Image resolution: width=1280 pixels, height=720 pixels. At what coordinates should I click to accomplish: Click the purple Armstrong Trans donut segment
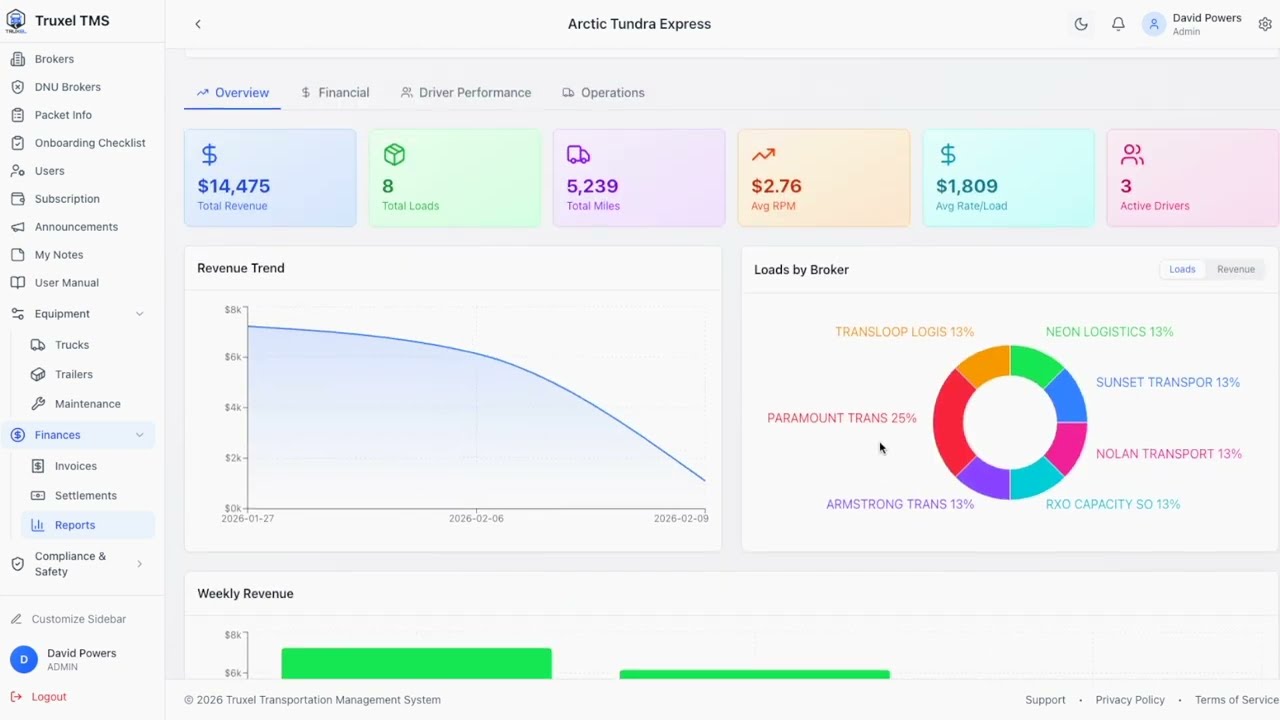point(986,481)
